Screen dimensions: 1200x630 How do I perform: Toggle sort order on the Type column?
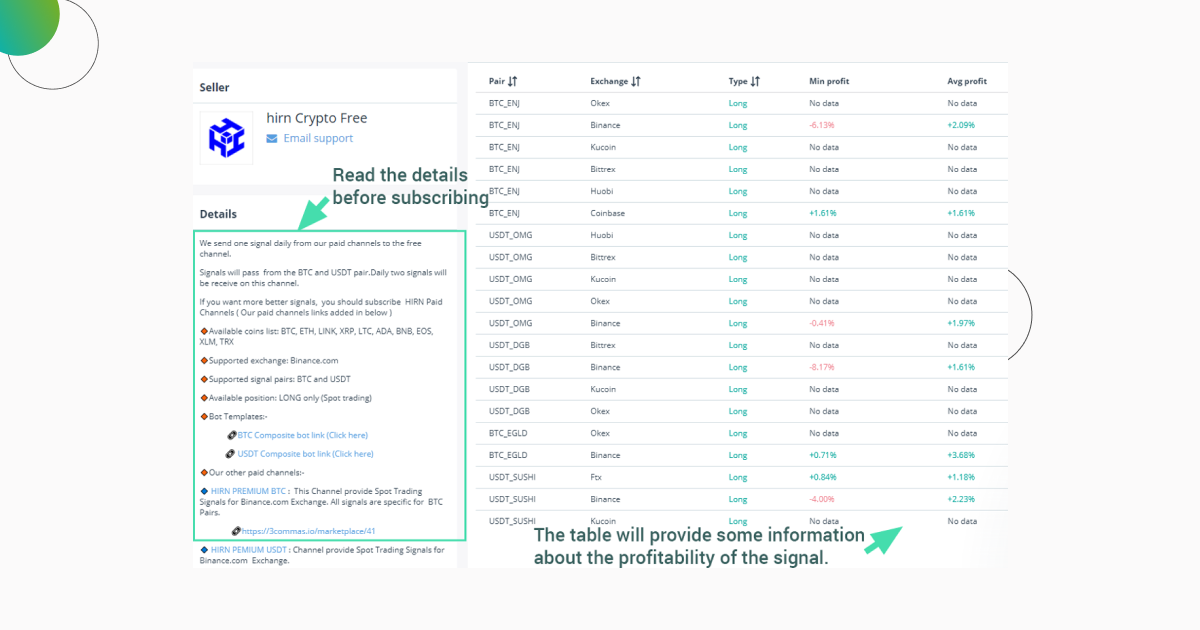pos(753,81)
